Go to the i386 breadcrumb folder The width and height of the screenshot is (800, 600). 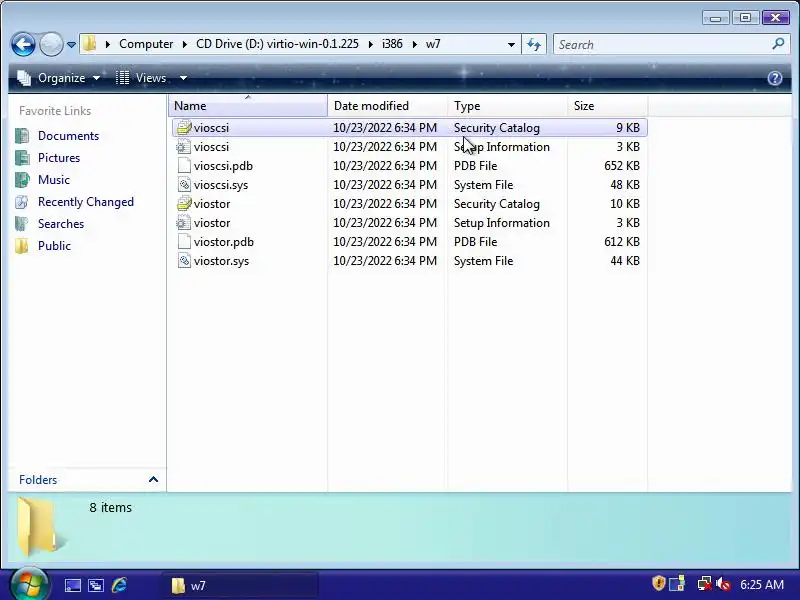[x=392, y=44]
